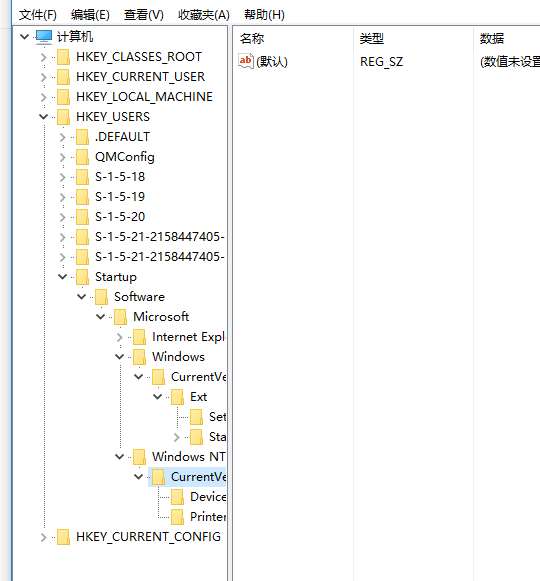Expand HKEY_CURRENT_CONFIG node
Image resolution: width=540 pixels, height=581 pixels.
(43, 537)
